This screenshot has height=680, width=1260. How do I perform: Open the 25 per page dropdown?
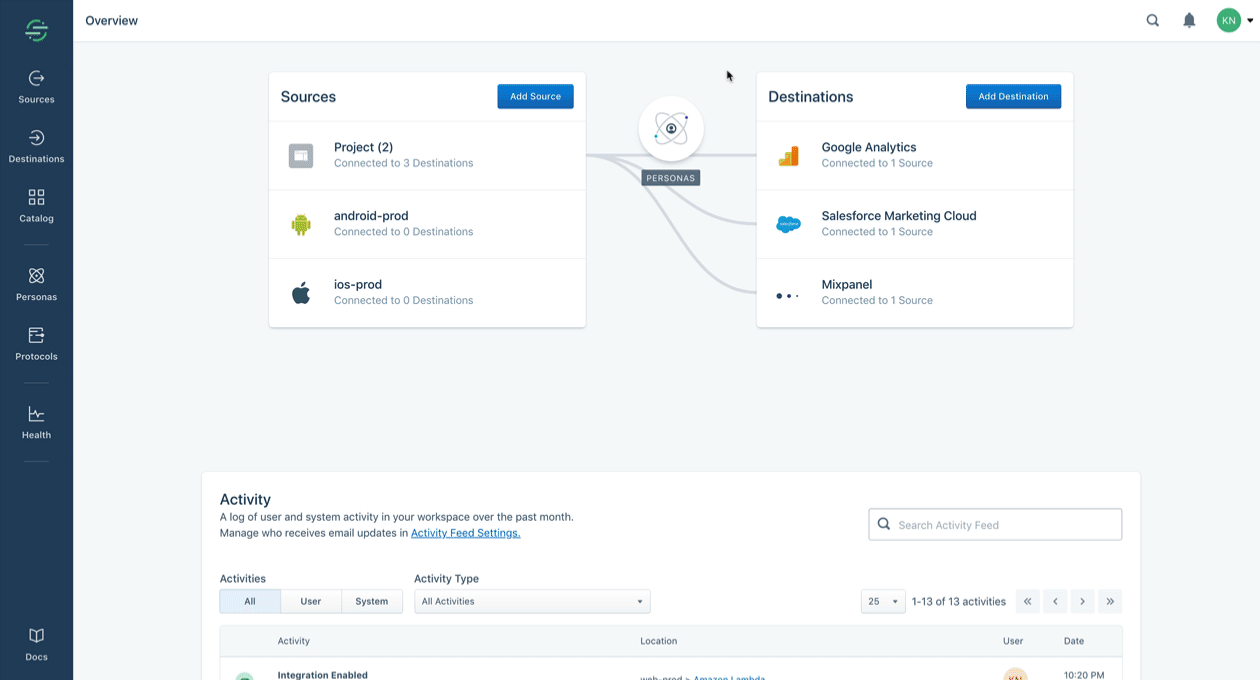(883, 601)
